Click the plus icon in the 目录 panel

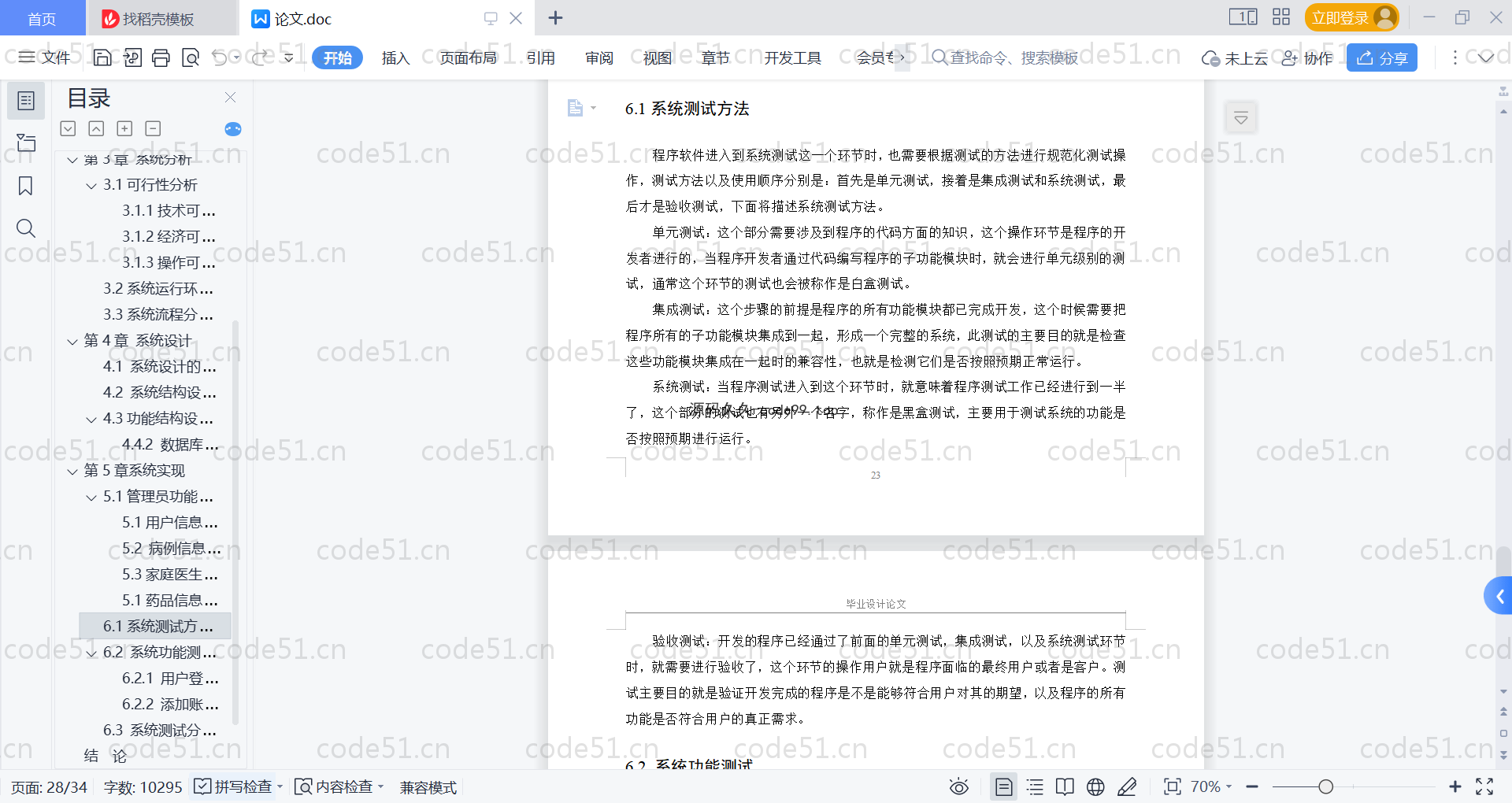[x=124, y=128]
